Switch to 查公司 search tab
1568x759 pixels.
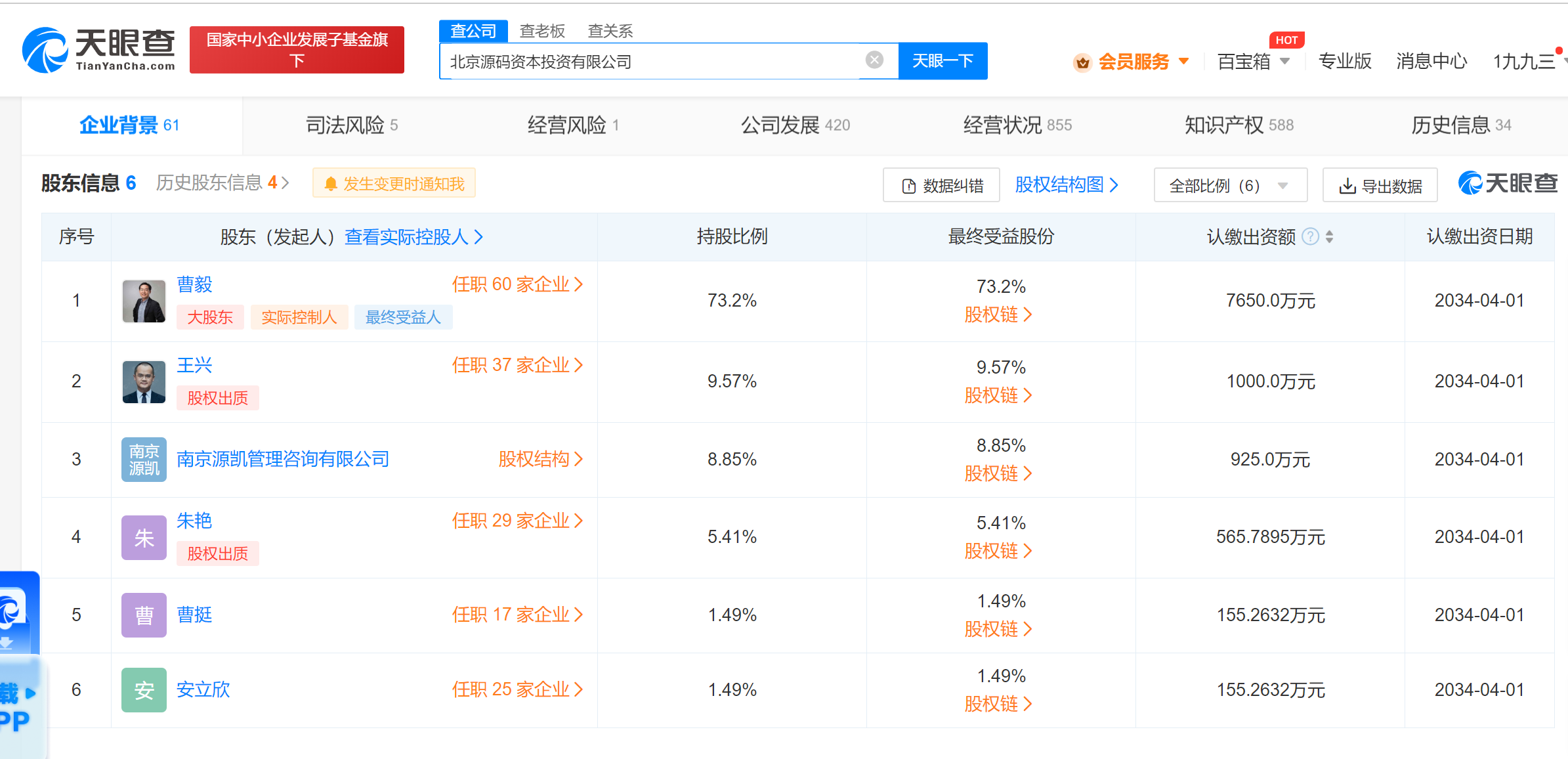[x=473, y=31]
